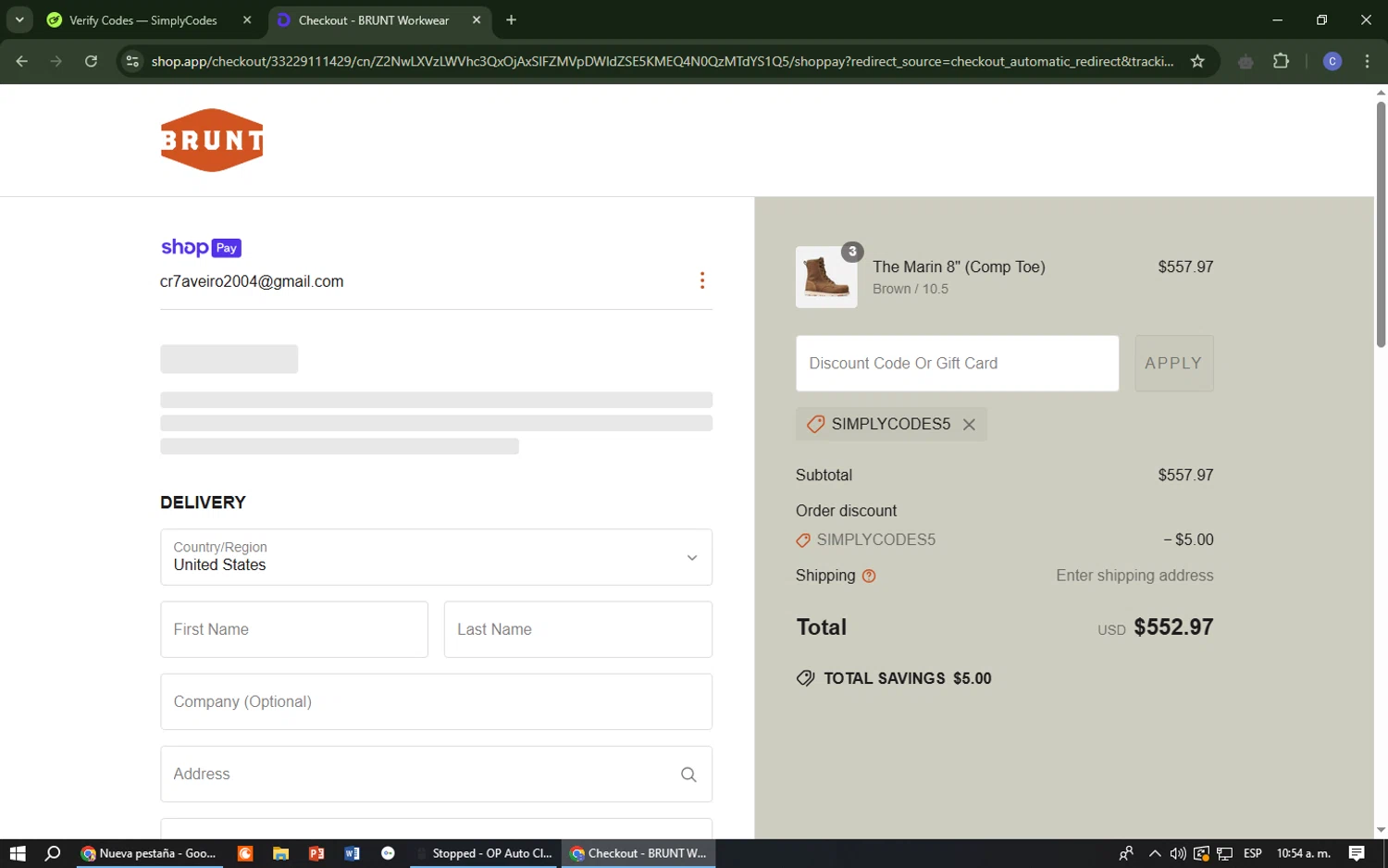Close the Checkout BRUNT Workwear tab
Screen dimensions: 1388x868
pos(477,19)
